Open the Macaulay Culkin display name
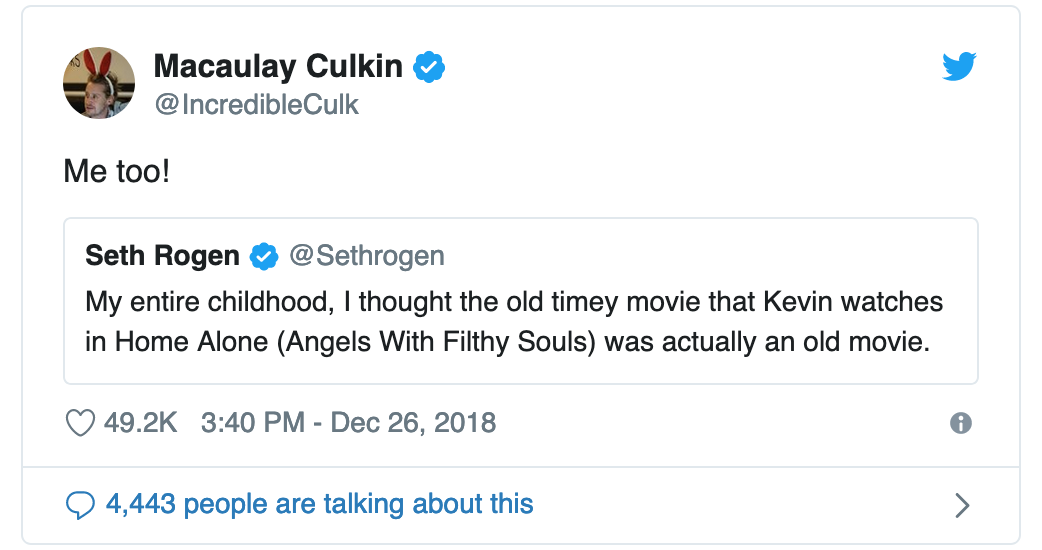1042x550 pixels. pos(278,67)
